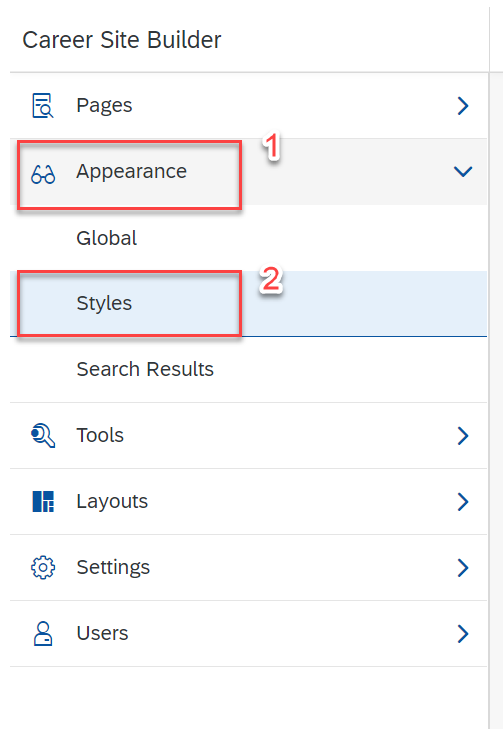
Task: Collapse the Appearance section chevron
Action: point(463,172)
